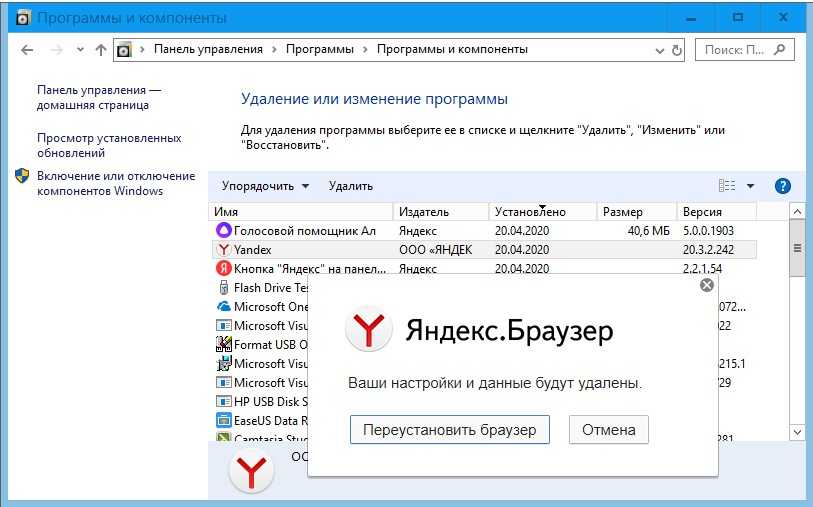Click version '20.3.2.242' cell
813x507 pixels.
[708, 250]
